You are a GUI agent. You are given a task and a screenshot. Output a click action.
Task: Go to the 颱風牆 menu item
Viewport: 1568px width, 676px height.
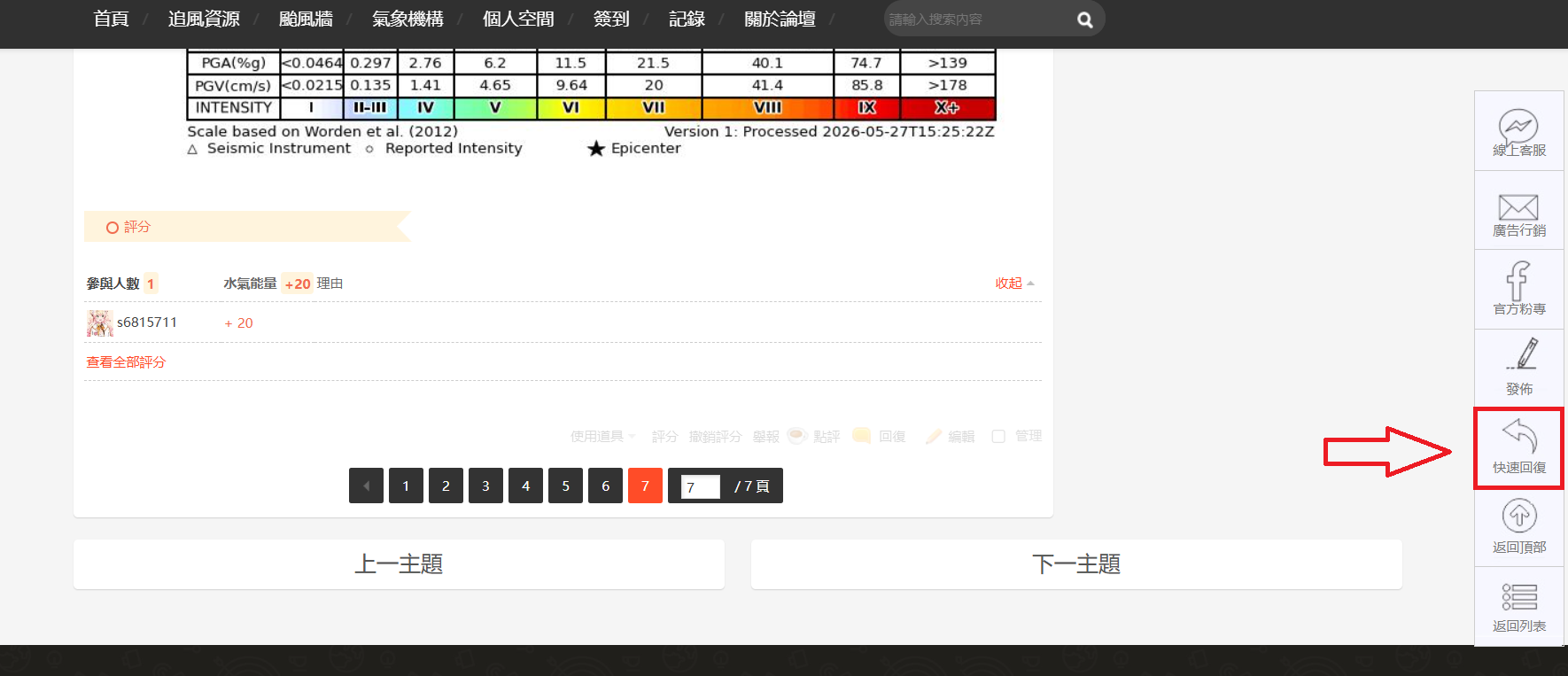tap(306, 19)
